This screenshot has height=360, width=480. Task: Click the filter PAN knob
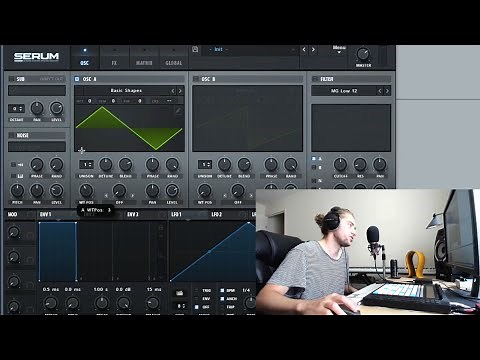pos(380,164)
